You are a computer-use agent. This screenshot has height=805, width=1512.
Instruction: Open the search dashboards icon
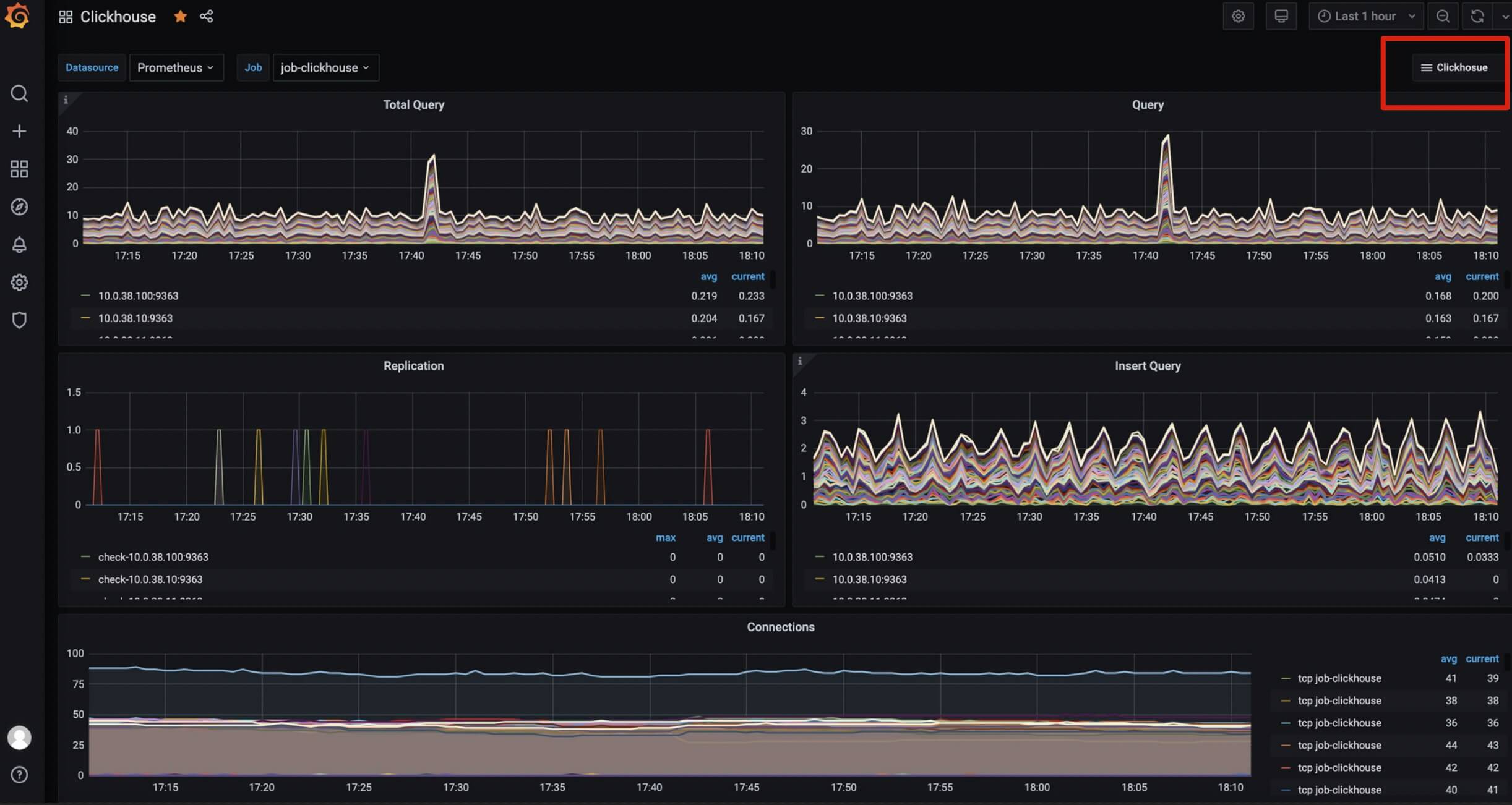point(19,93)
